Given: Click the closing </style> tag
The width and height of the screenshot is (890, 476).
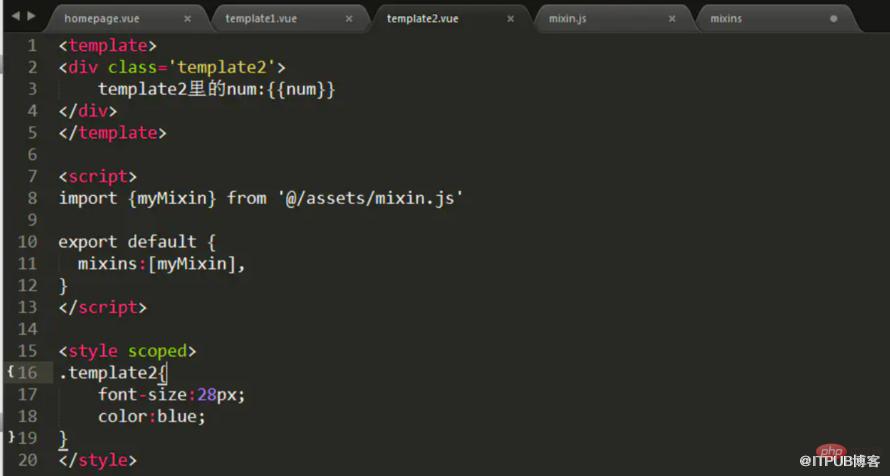Looking at the screenshot, I should [x=98, y=460].
